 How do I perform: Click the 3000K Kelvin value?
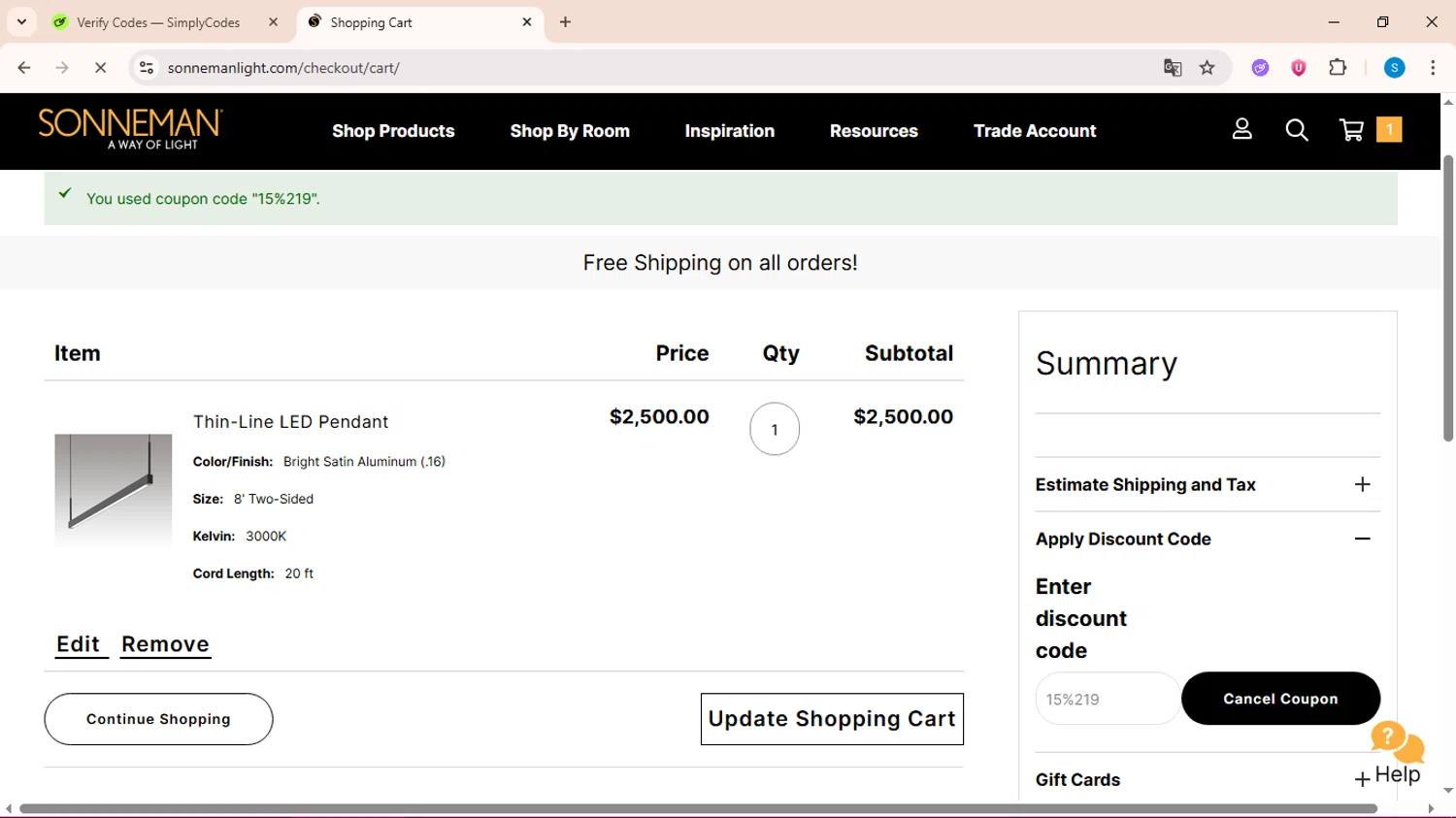pyautogui.click(x=266, y=537)
